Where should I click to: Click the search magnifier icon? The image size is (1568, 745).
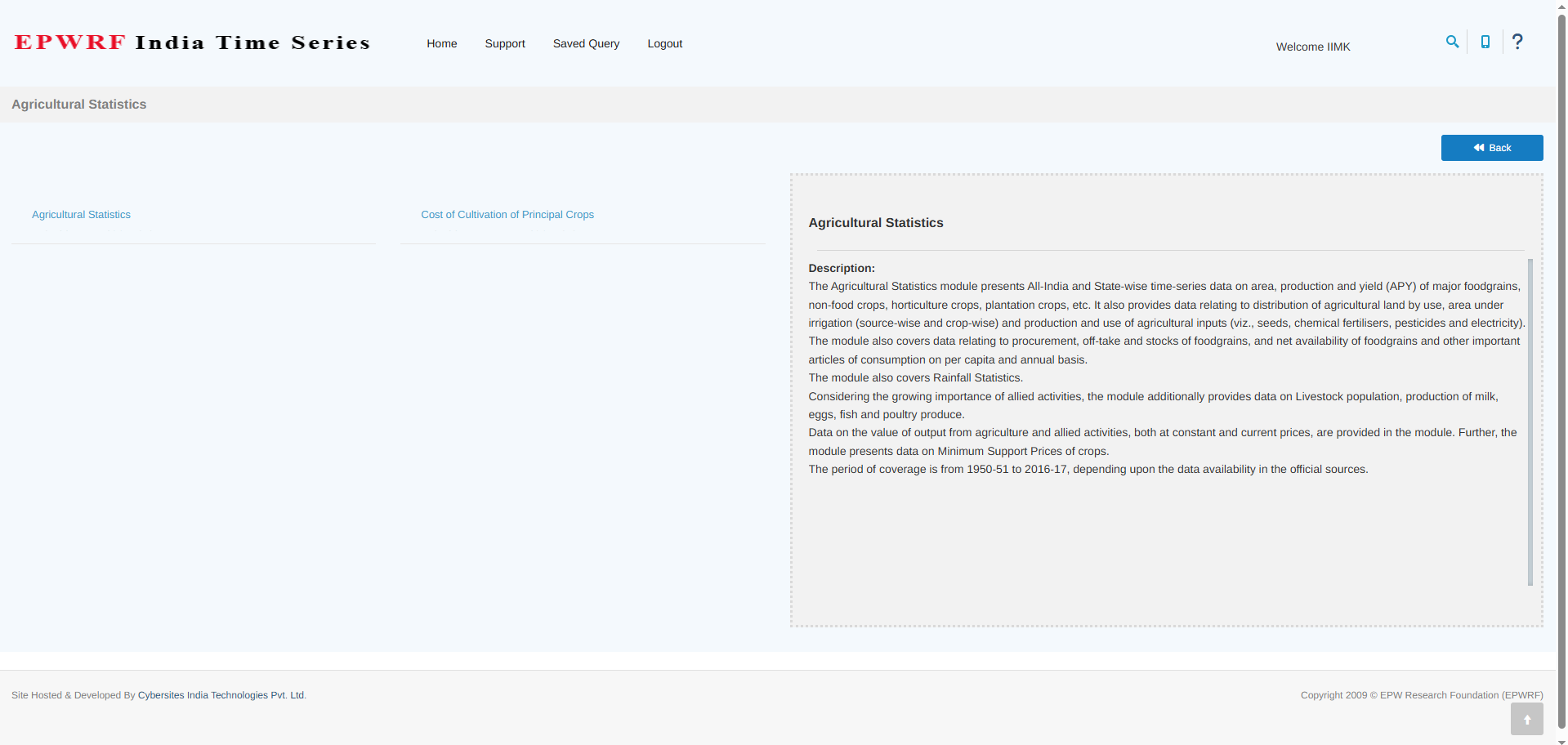click(1452, 42)
